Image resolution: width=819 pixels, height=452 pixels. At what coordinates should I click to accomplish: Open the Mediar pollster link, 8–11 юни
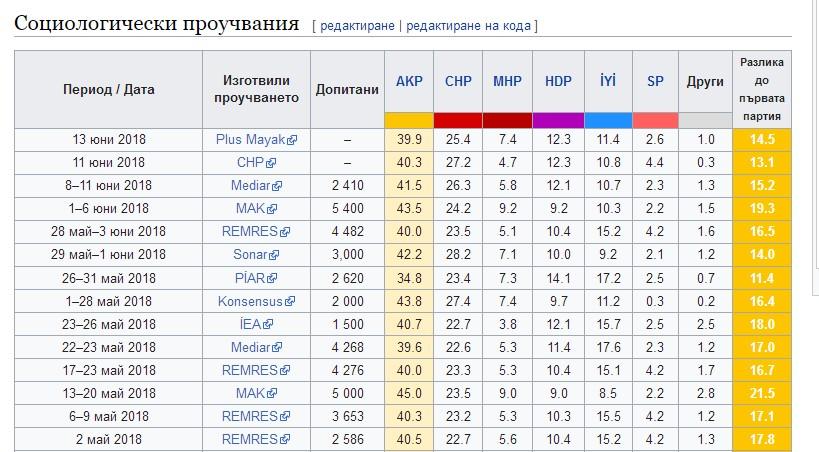pos(250,186)
